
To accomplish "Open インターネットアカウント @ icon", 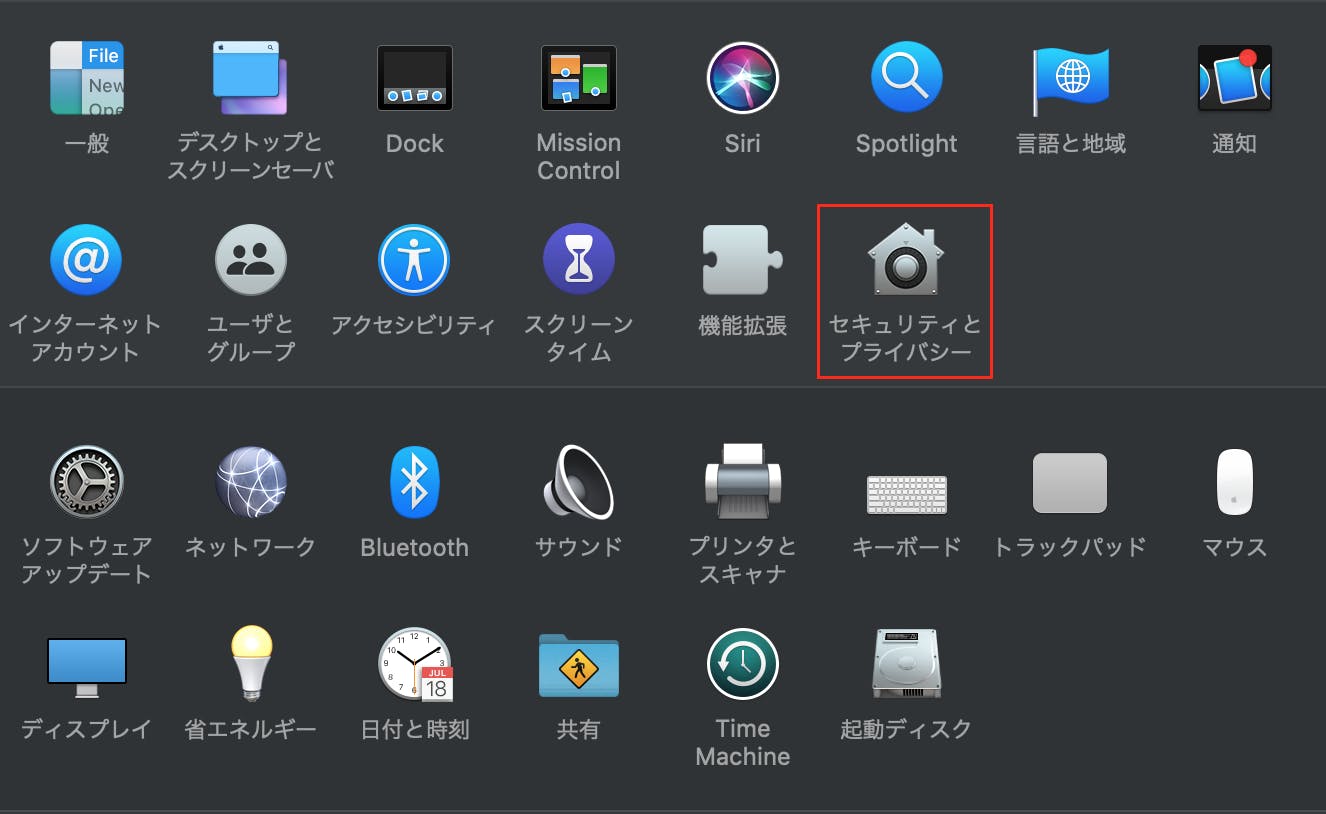I will [x=87, y=260].
